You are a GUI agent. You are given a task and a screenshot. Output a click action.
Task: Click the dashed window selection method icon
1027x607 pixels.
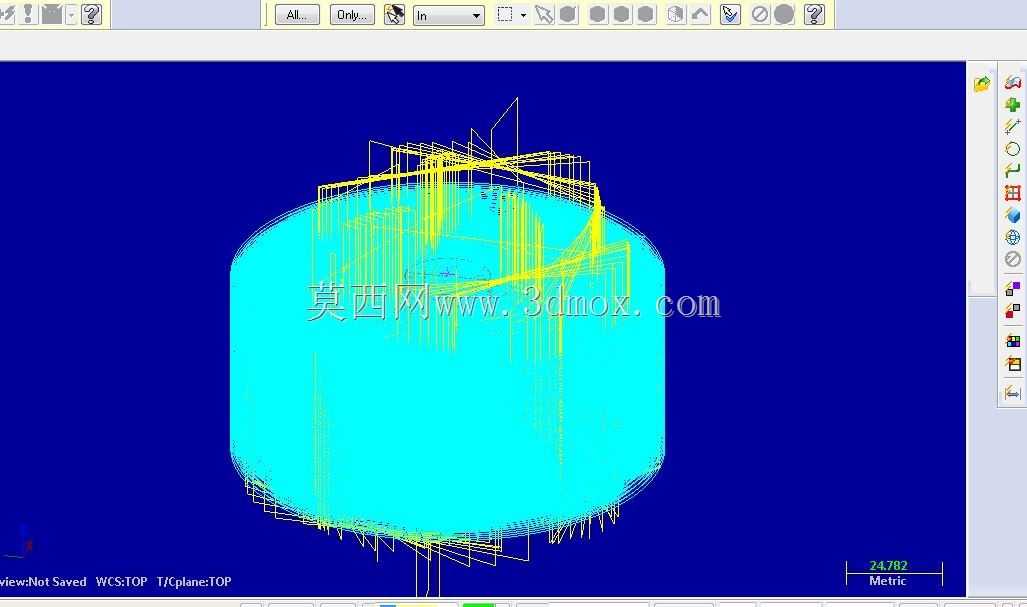(x=504, y=14)
